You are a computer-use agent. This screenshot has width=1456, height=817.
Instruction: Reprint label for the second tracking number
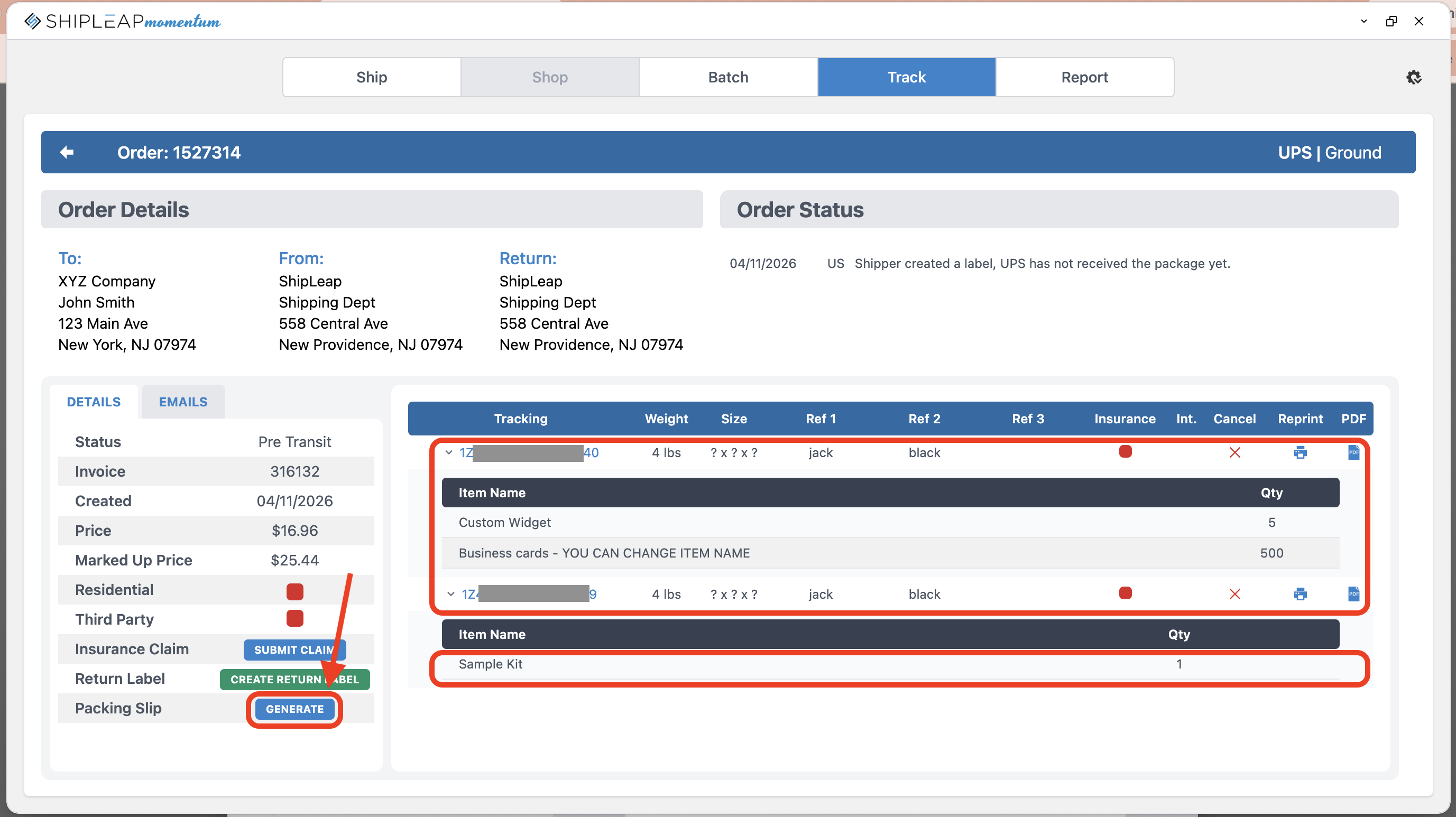(1300, 594)
